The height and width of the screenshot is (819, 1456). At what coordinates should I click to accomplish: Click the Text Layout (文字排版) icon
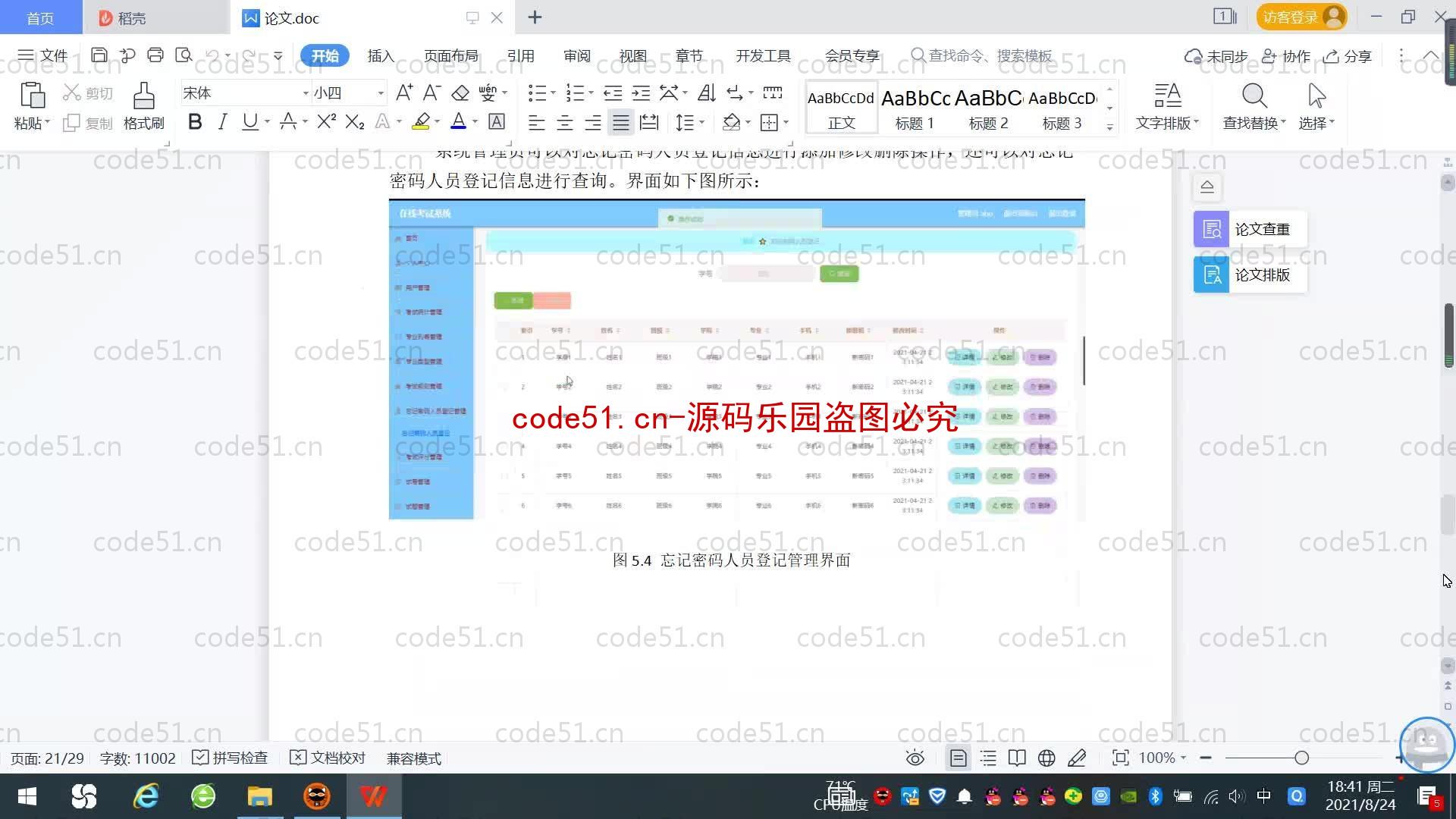tap(1167, 106)
